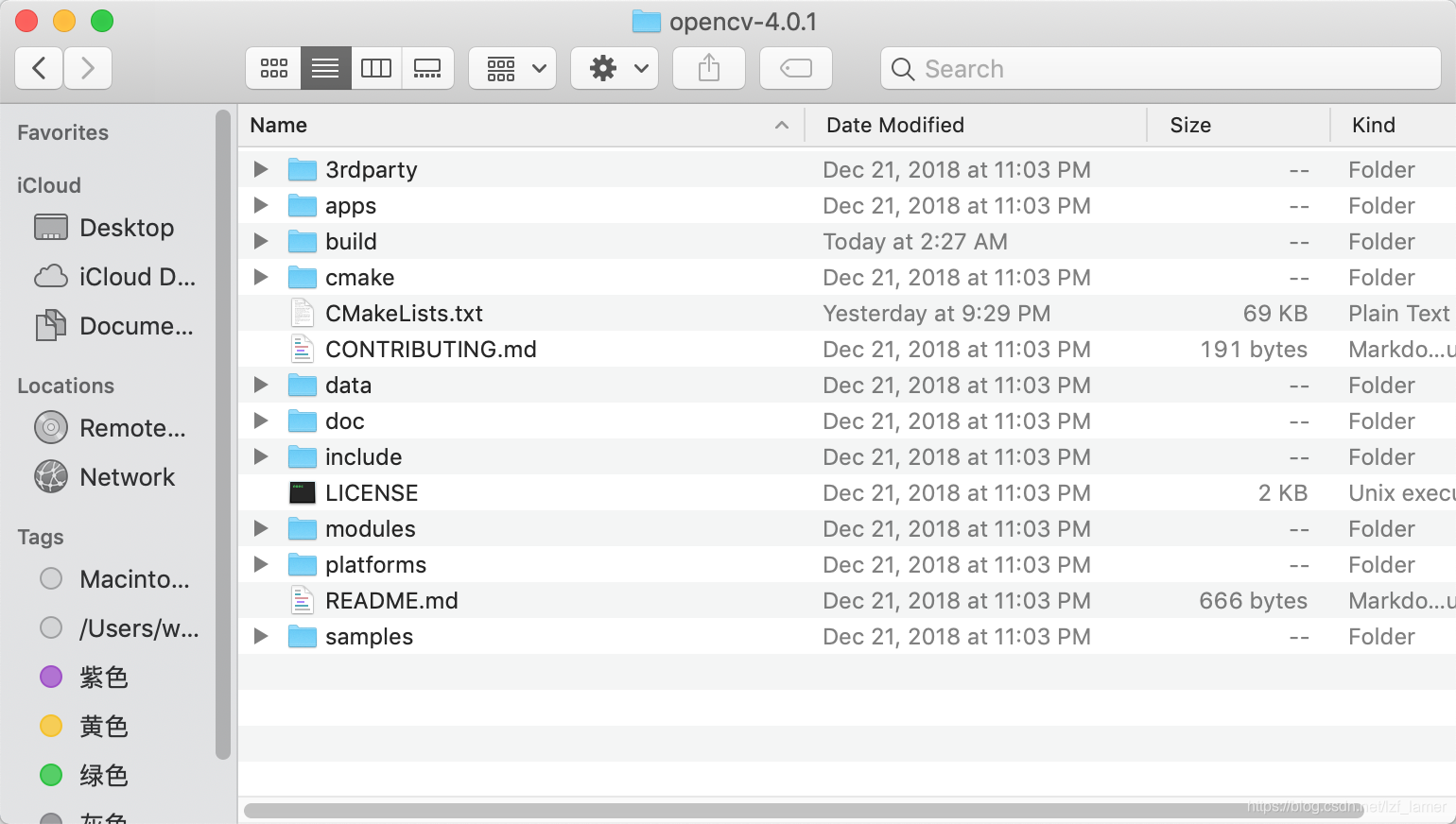1456x824 pixels.
Task: Switch to icon view
Action: click(274, 68)
